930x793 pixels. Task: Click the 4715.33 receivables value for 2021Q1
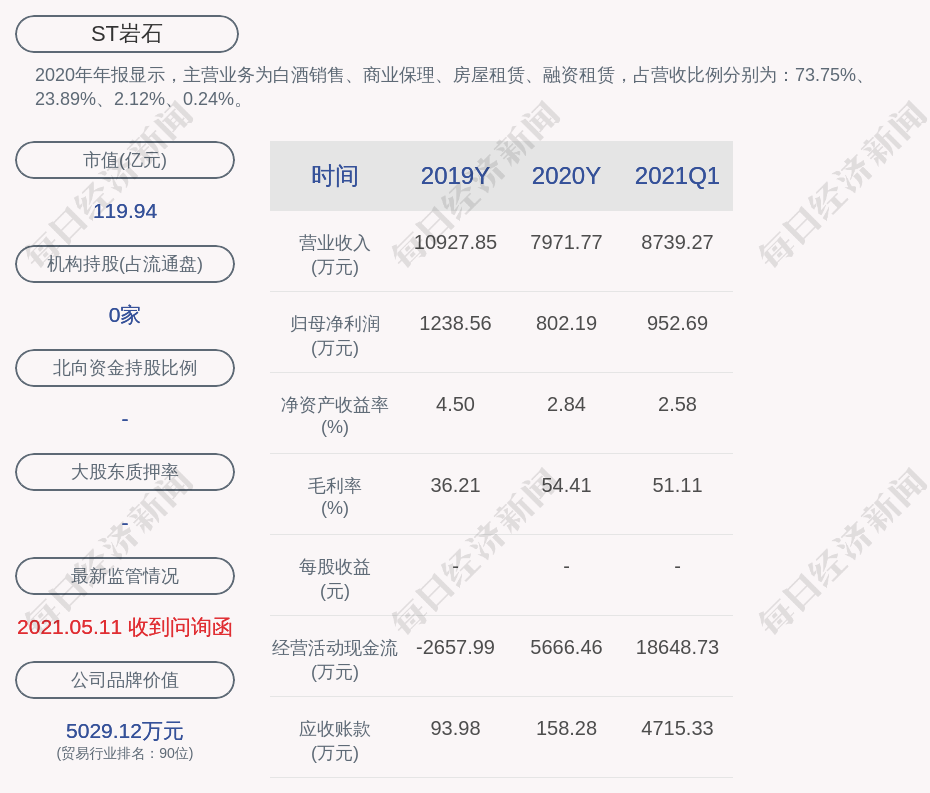pyautogui.click(x=677, y=728)
